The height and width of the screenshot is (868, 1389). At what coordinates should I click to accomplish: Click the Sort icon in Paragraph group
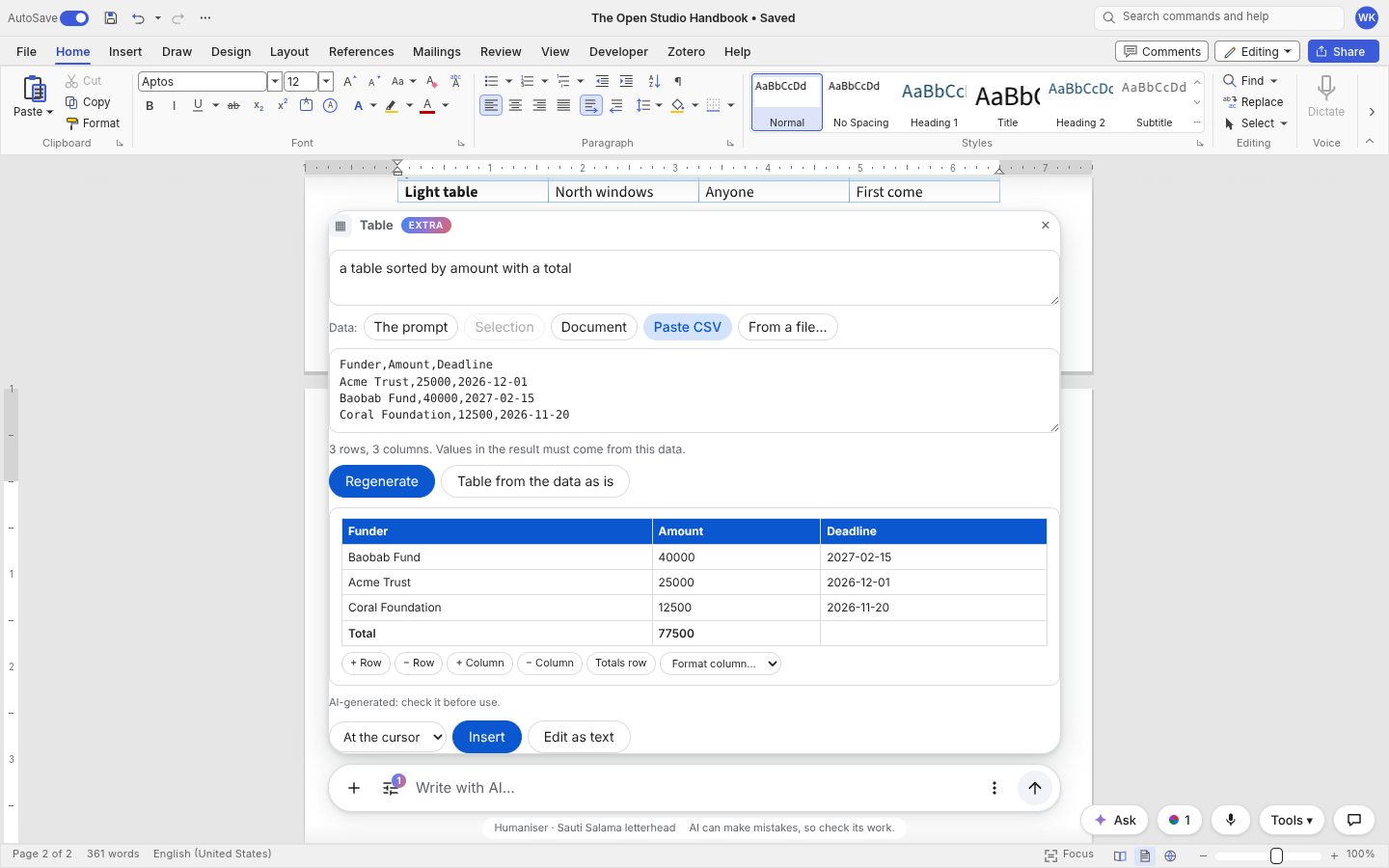[x=654, y=81]
